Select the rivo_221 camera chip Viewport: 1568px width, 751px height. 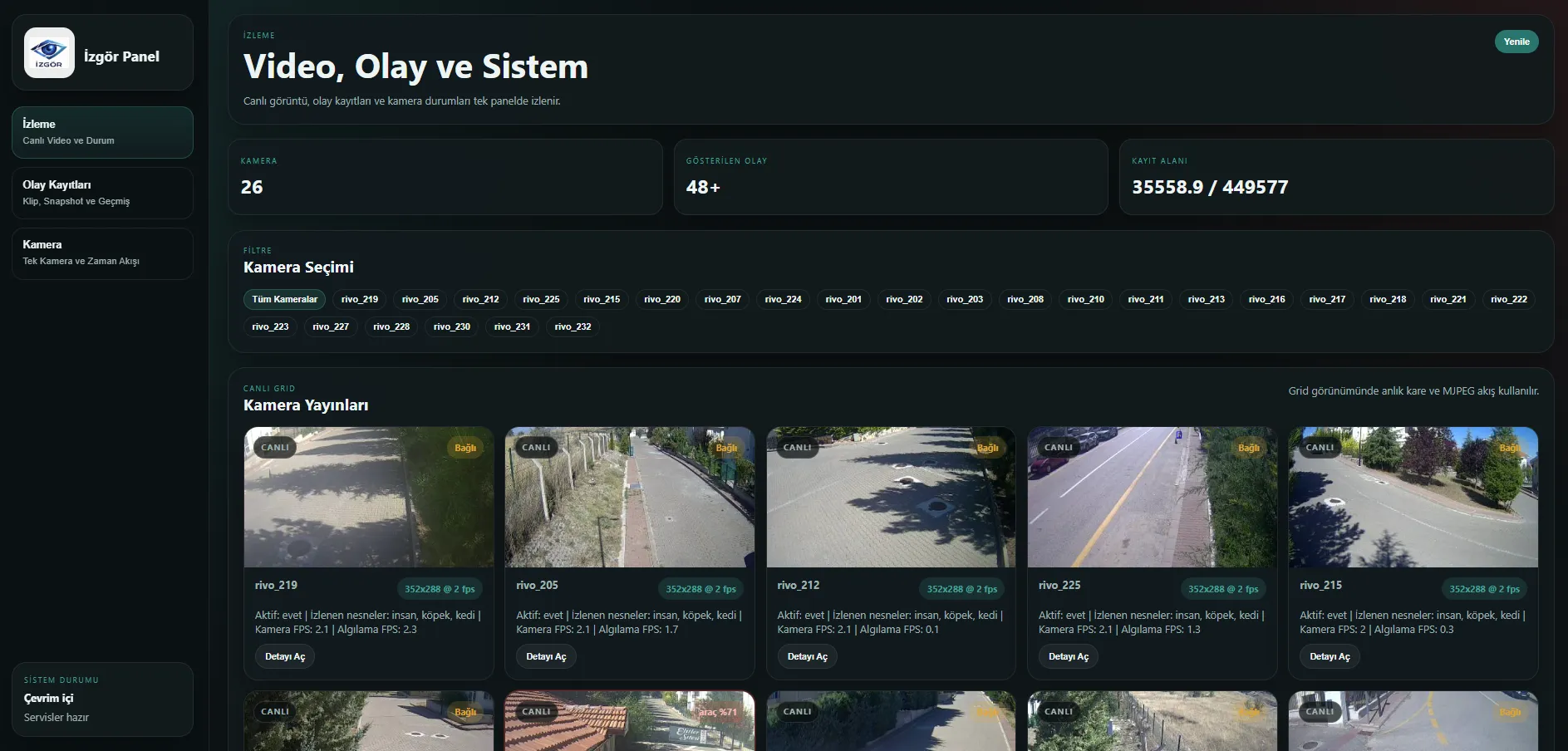pyautogui.click(x=1448, y=299)
